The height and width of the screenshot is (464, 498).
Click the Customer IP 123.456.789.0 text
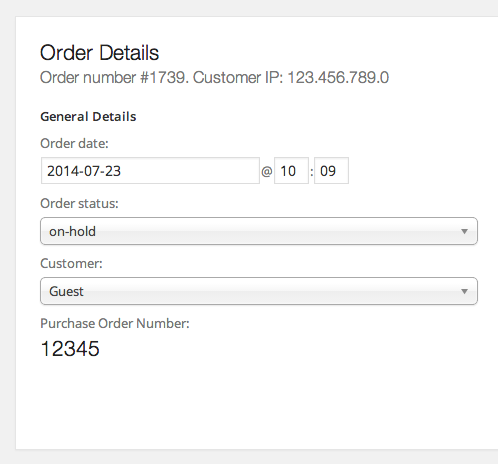click(x=291, y=78)
